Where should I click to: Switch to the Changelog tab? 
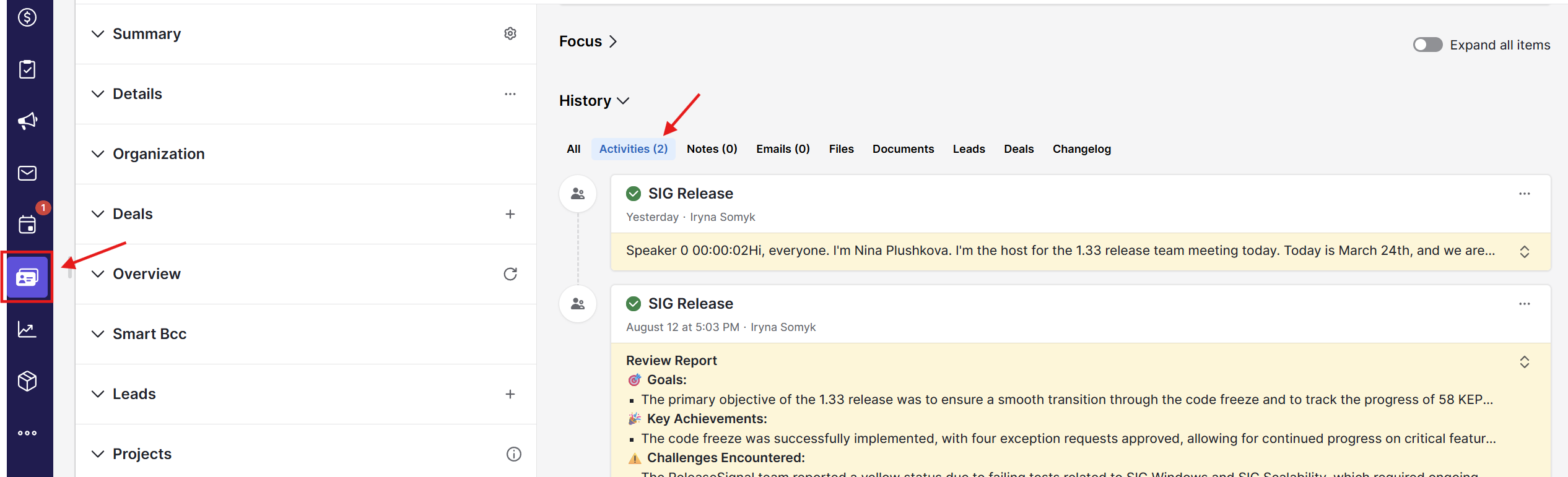1081,149
